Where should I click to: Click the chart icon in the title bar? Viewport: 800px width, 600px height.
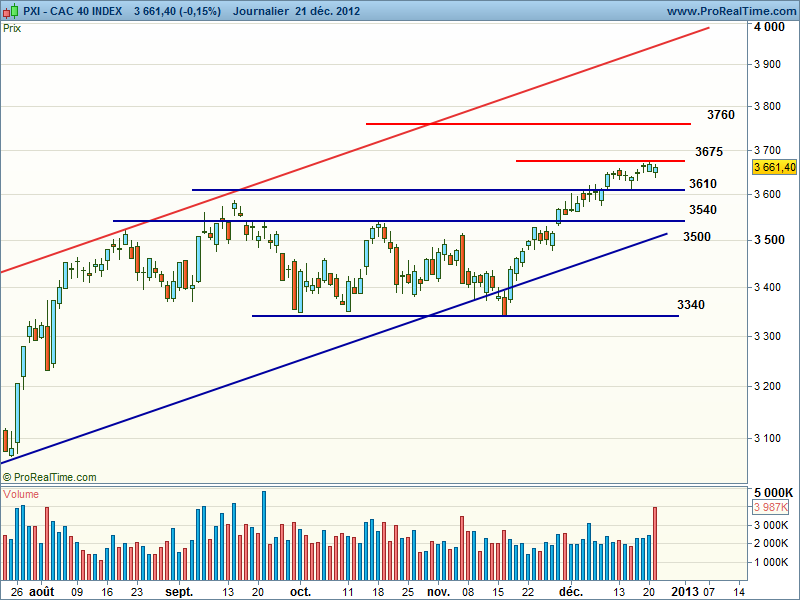pyautogui.click(x=8, y=10)
